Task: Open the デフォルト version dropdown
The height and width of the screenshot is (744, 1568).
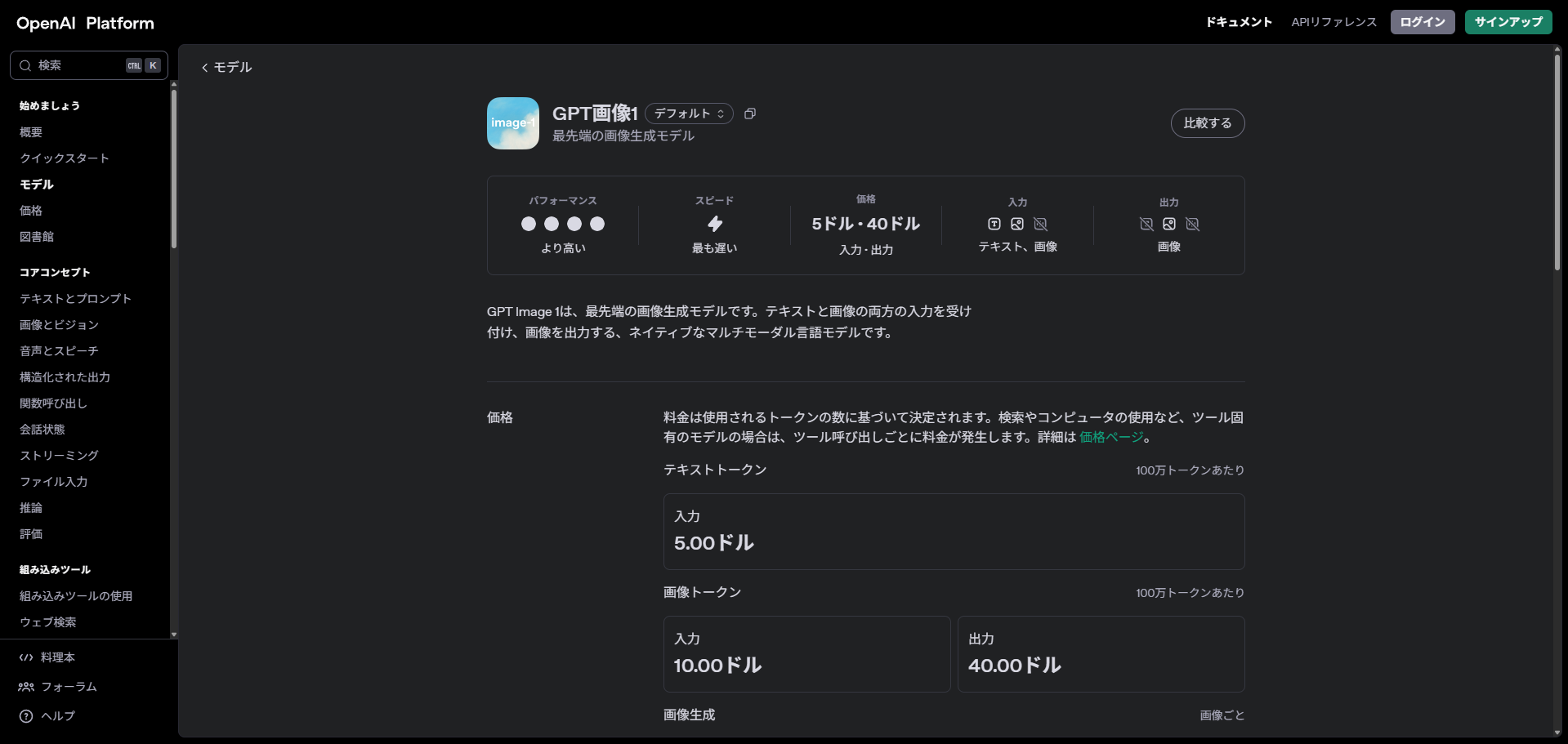Action: pyautogui.click(x=689, y=114)
